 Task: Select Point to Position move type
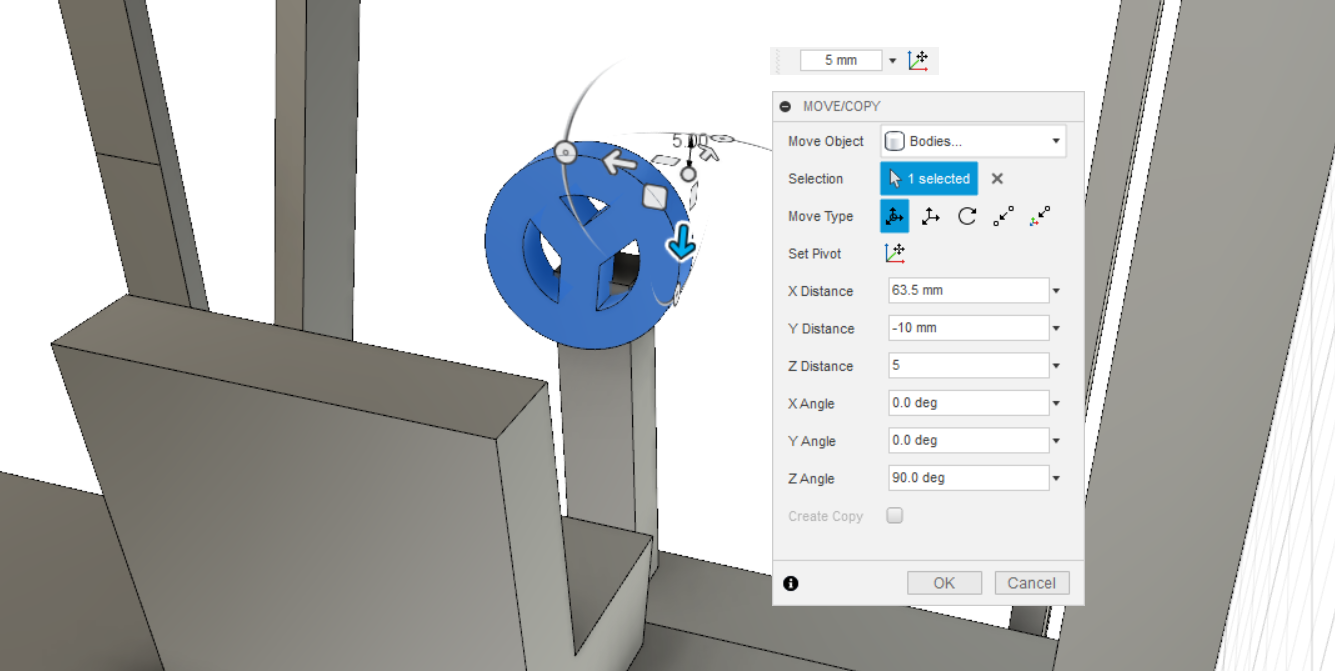point(1040,216)
